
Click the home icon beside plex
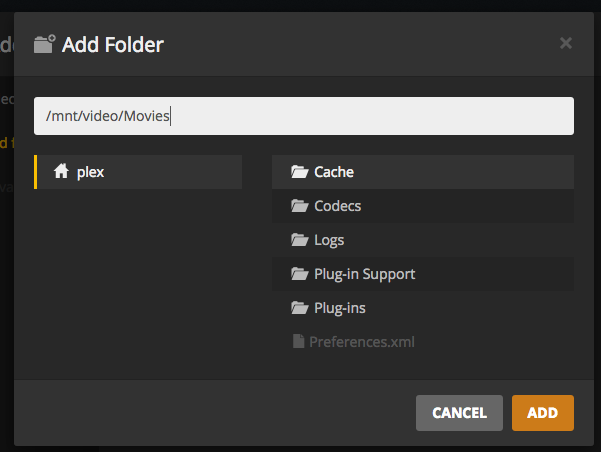(61, 172)
